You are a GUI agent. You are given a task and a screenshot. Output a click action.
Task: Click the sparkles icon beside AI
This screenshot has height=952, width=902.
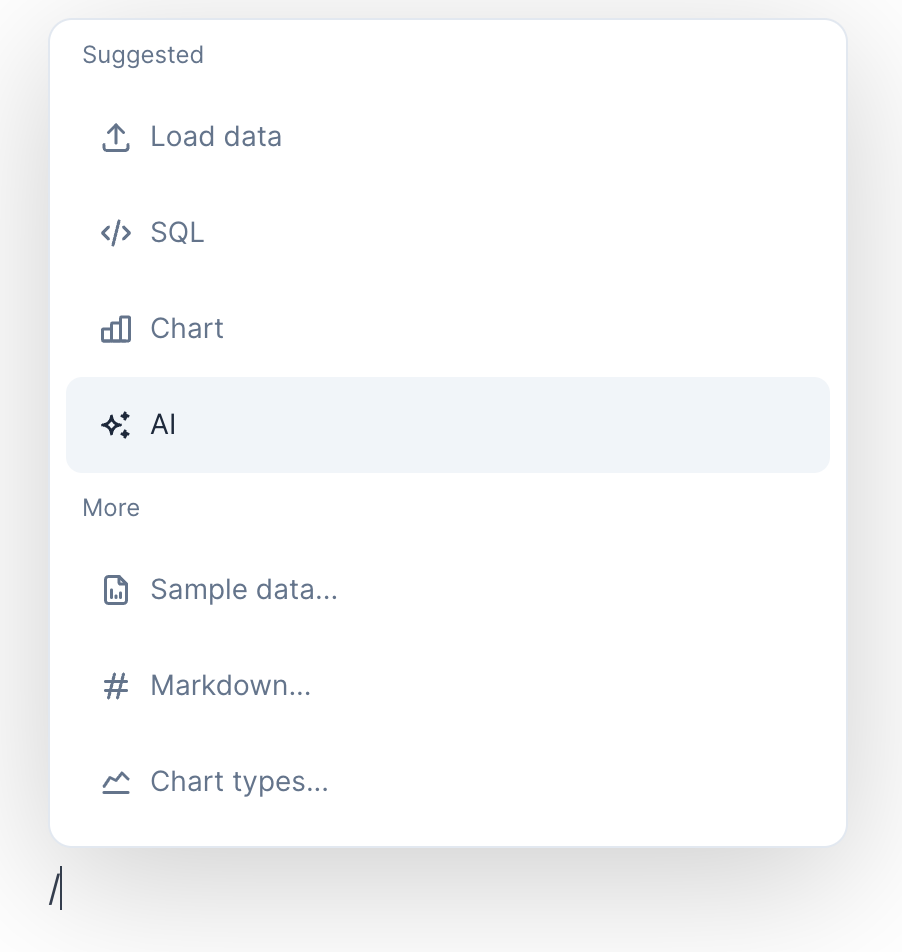116,425
